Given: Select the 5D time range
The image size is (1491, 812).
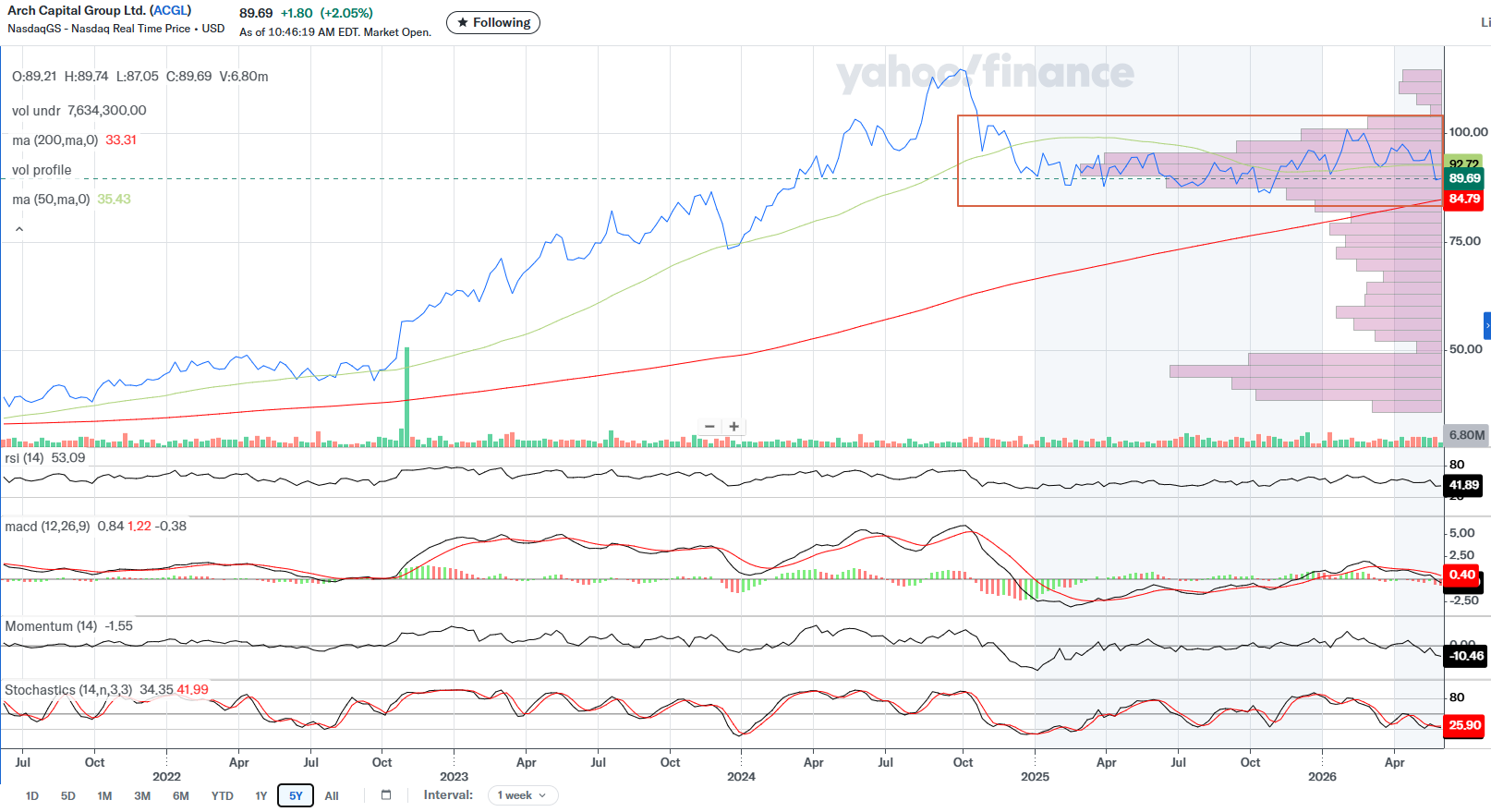Looking at the screenshot, I should [x=68, y=795].
